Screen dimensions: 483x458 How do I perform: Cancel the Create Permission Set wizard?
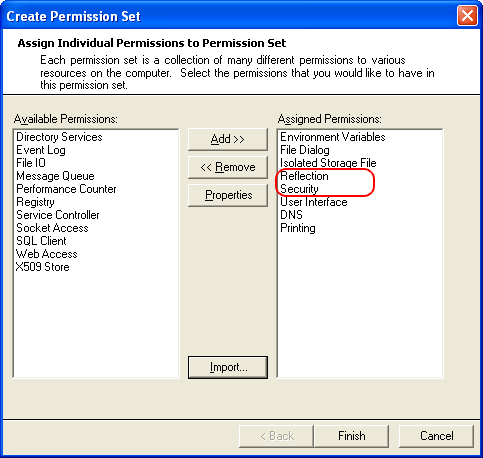pyautogui.click(x=436, y=436)
